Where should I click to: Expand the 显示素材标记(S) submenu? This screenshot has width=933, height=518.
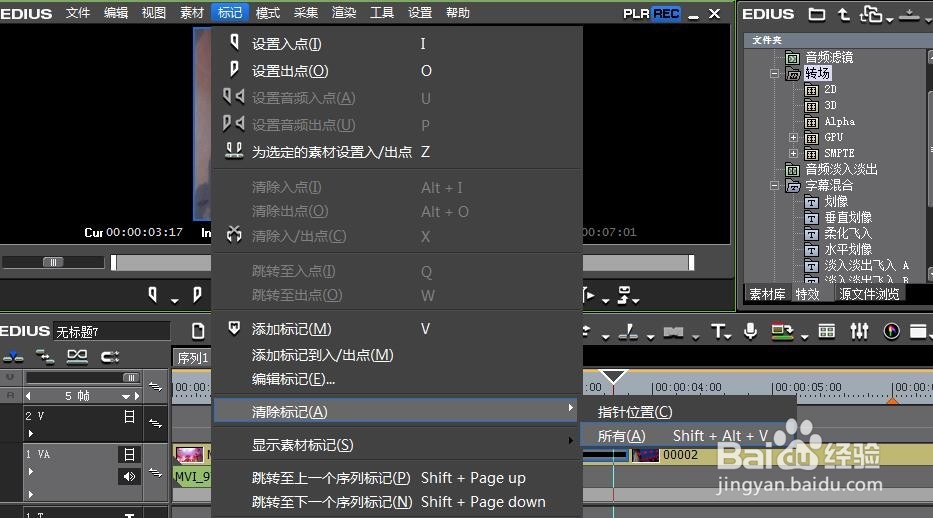click(397, 445)
